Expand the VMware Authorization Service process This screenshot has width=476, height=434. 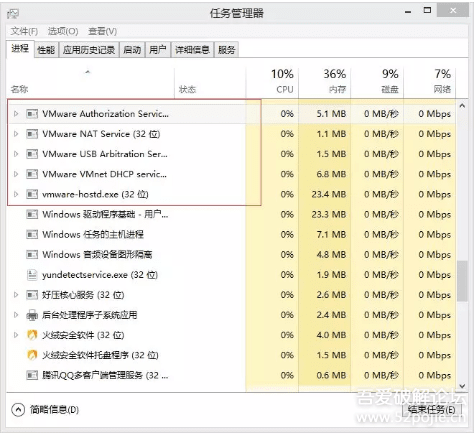pyautogui.click(x=16, y=114)
